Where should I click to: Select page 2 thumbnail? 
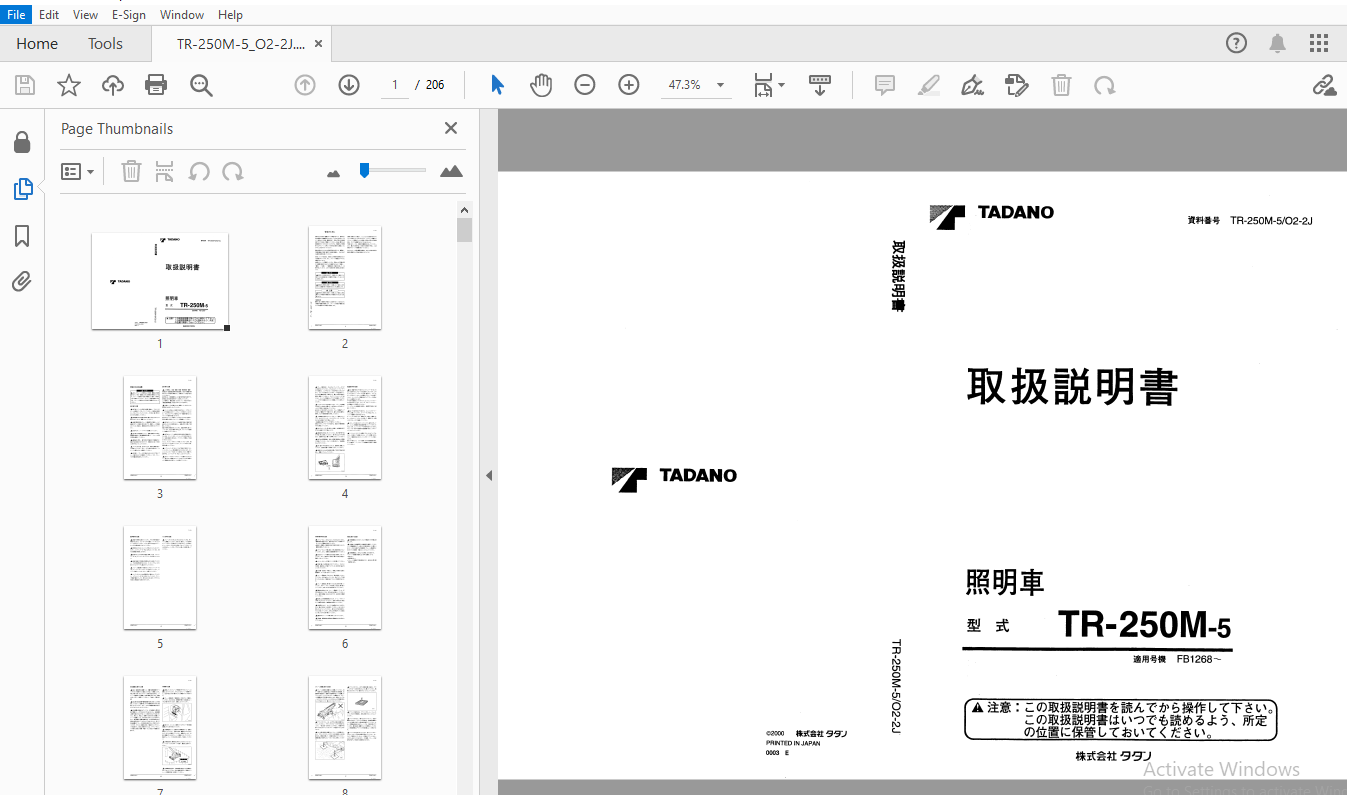click(x=345, y=278)
